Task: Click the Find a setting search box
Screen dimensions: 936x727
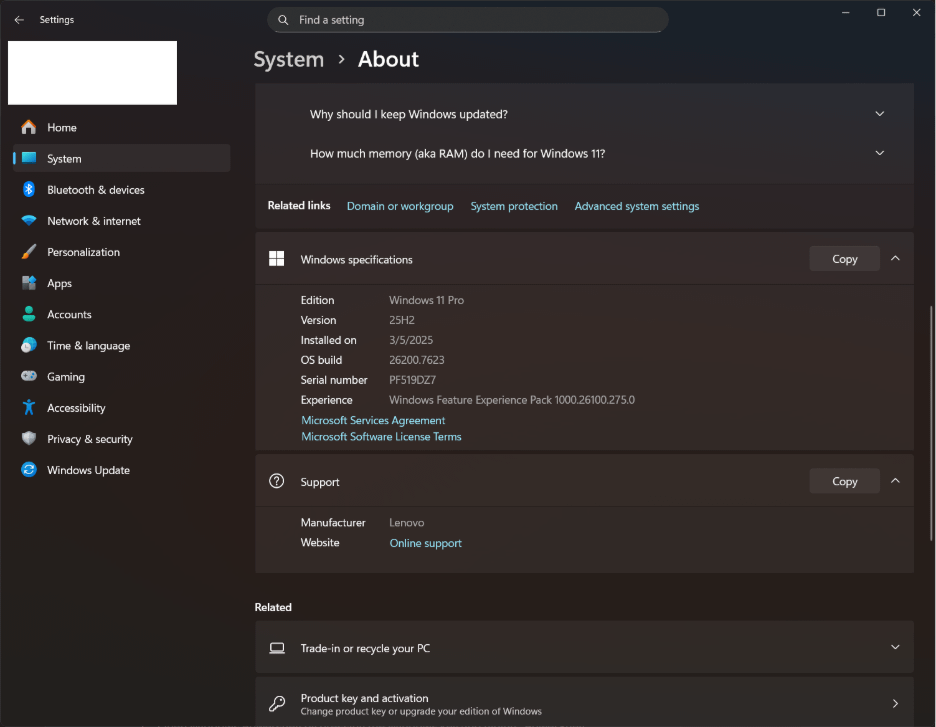Action: point(467,20)
